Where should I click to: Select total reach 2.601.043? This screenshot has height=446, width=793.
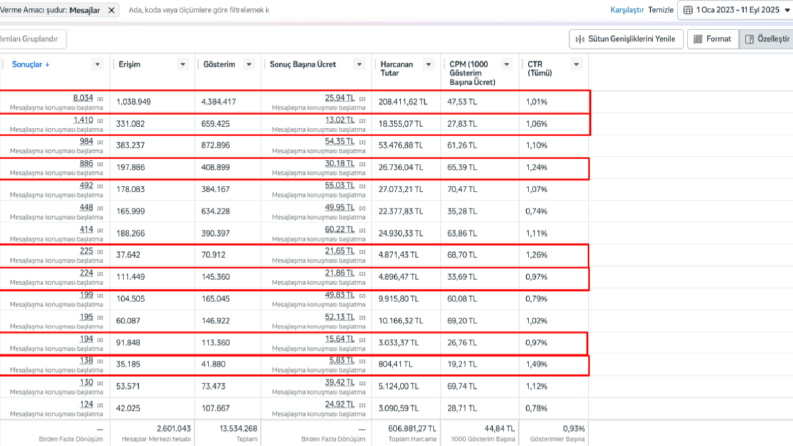tap(173, 428)
